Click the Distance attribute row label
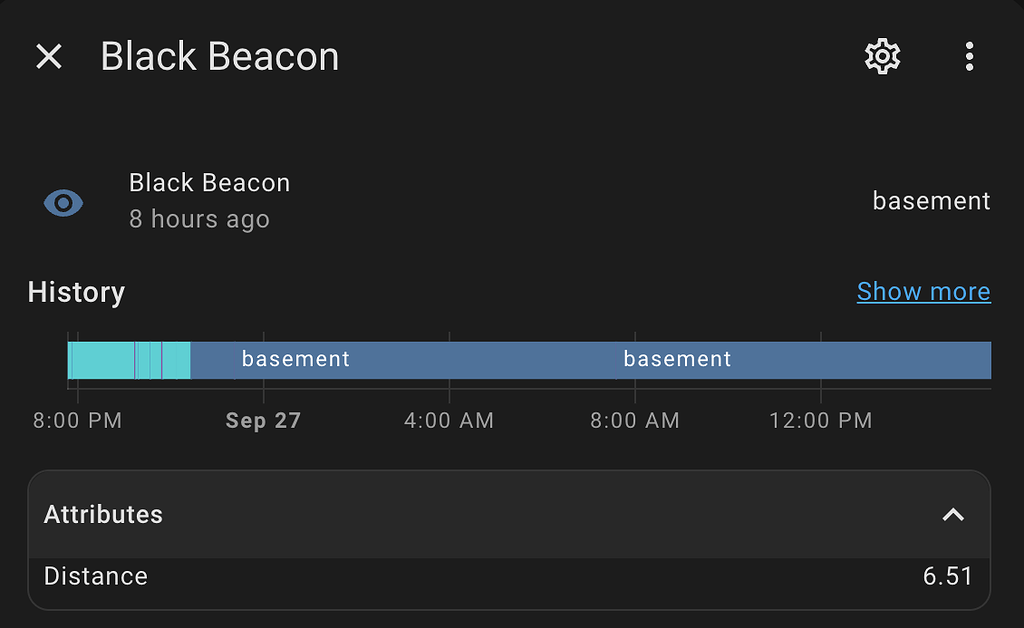 coord(96,576)
